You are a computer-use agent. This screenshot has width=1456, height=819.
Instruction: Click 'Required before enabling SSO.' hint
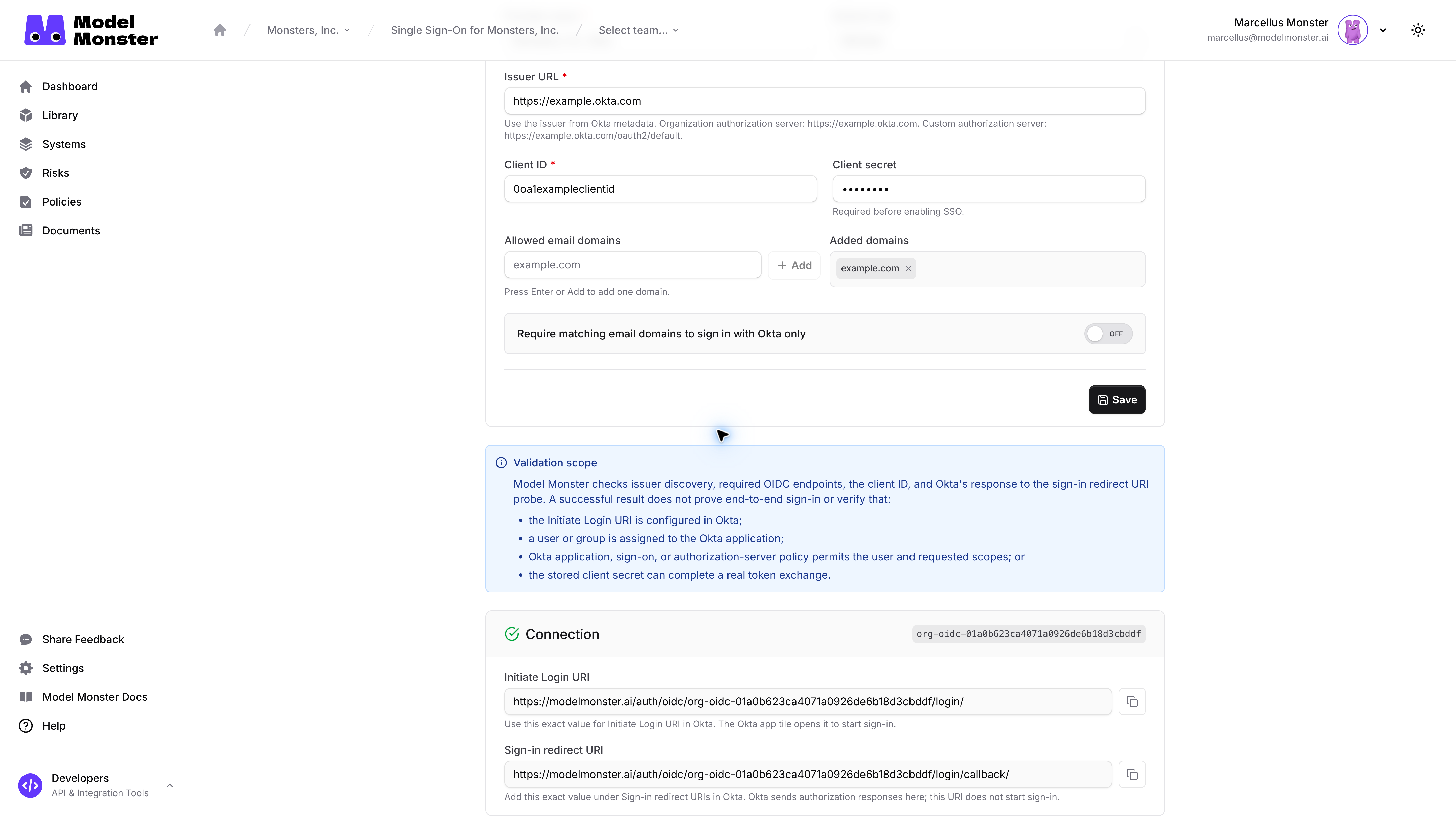(898, 211)
